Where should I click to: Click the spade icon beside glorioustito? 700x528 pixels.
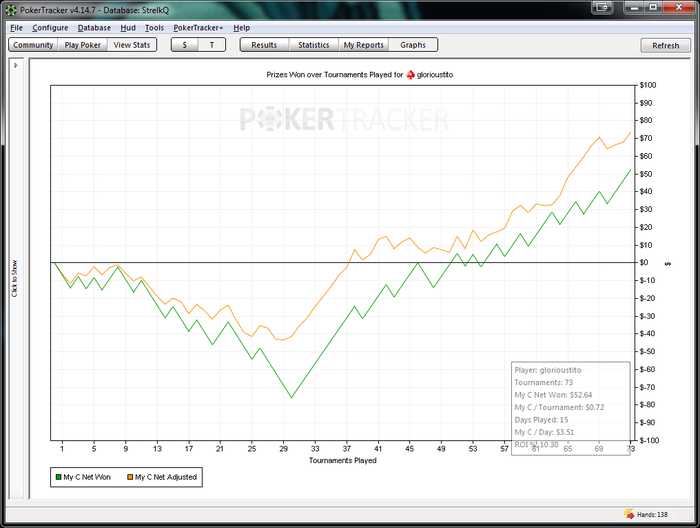[x=410, y=75]
